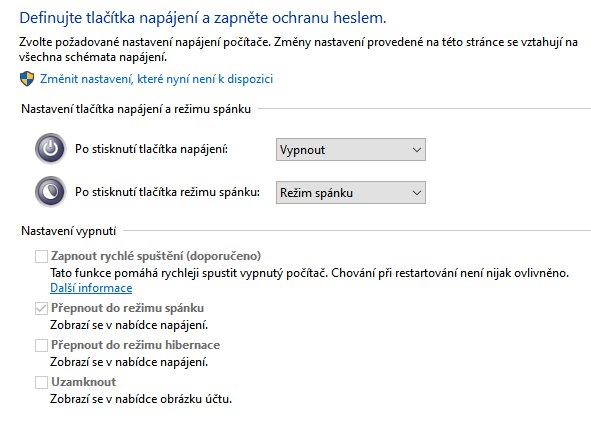
Task: Click the 'Uzamknout' label text
Action: (84, 382)
